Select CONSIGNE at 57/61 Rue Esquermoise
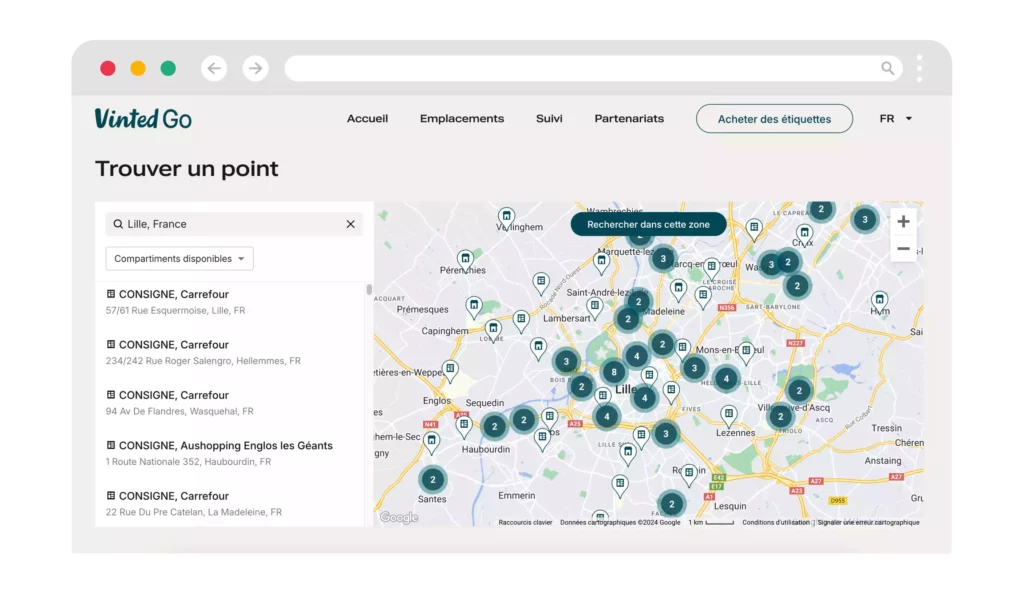This screenshot has width=1024, height=597. click(230, 302)
